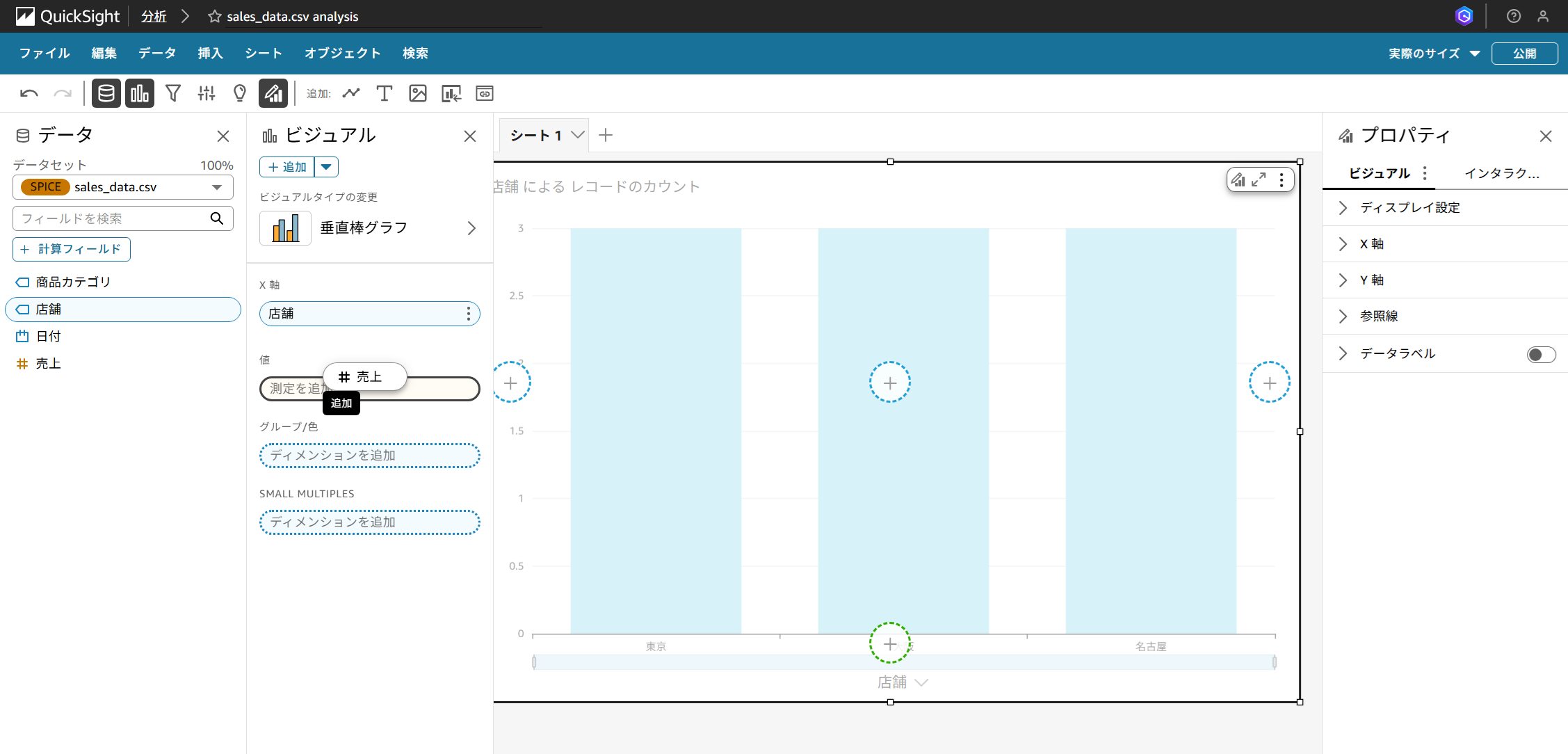
Task: Click the add line-visual icon
Action: (351, 93)
